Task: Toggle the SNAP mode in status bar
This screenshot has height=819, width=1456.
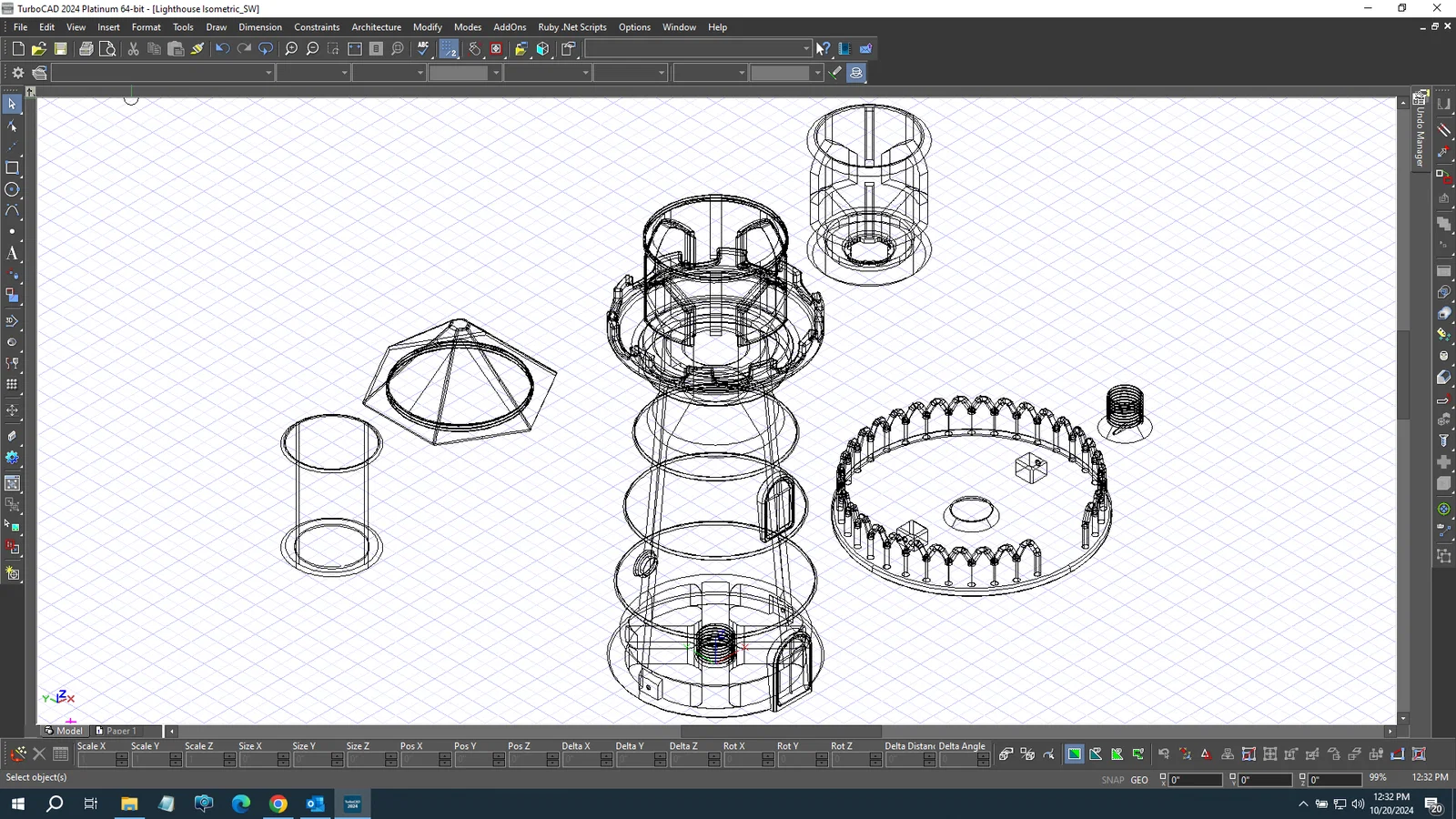Action: pyautogui.click(x=1112, y=780)
